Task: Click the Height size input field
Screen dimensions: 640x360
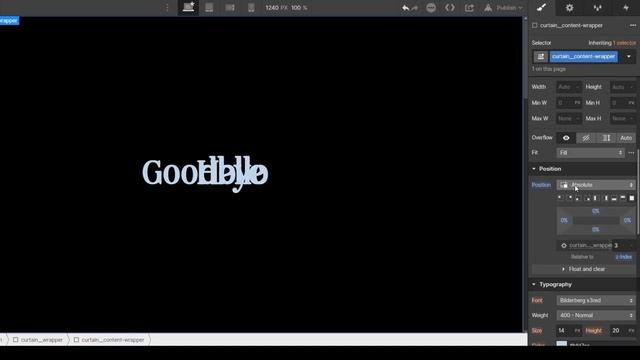Action: click(623, 87)
